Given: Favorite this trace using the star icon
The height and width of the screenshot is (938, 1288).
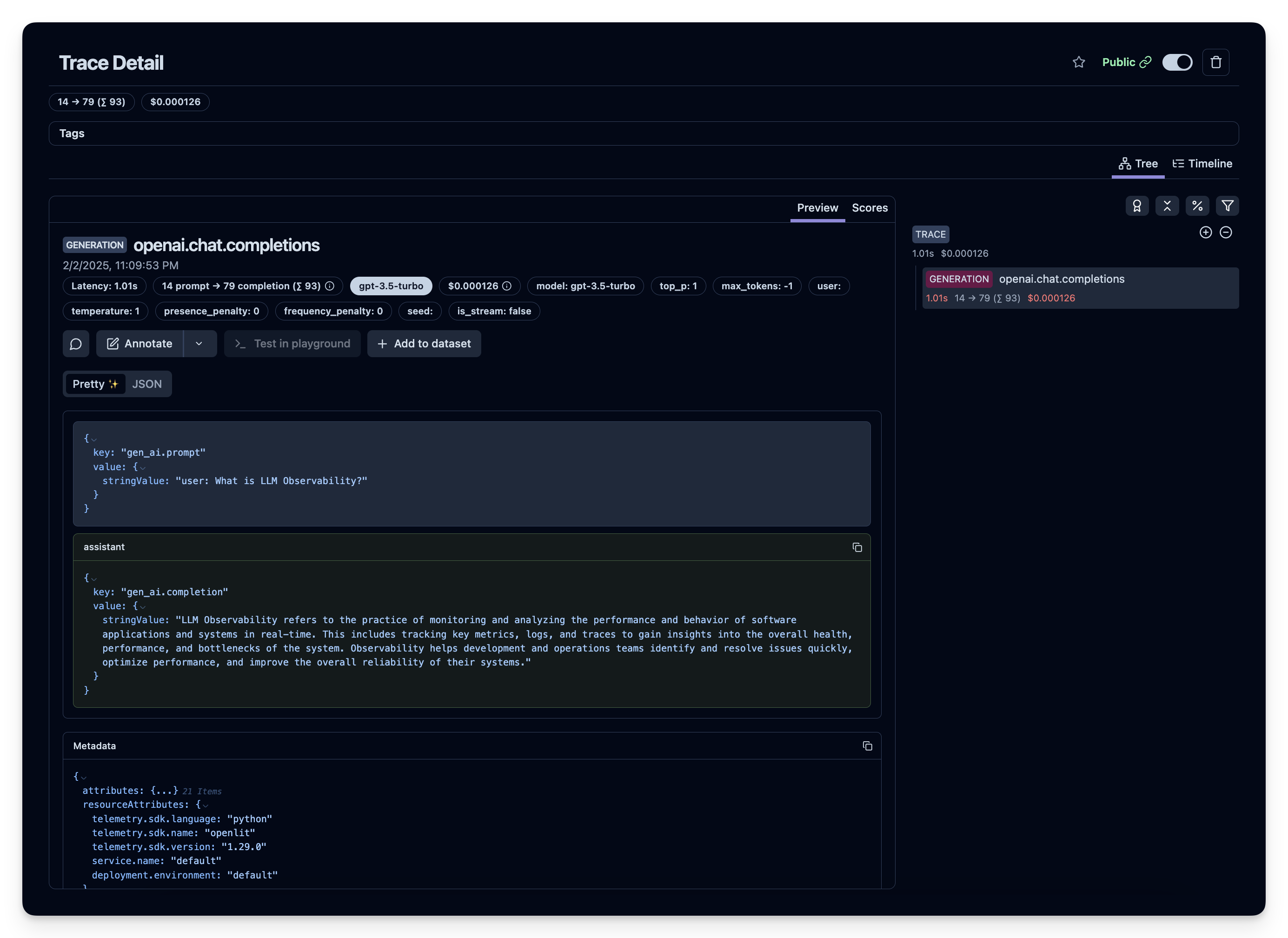Looking at the screenshot, I should coord(1078,62).
